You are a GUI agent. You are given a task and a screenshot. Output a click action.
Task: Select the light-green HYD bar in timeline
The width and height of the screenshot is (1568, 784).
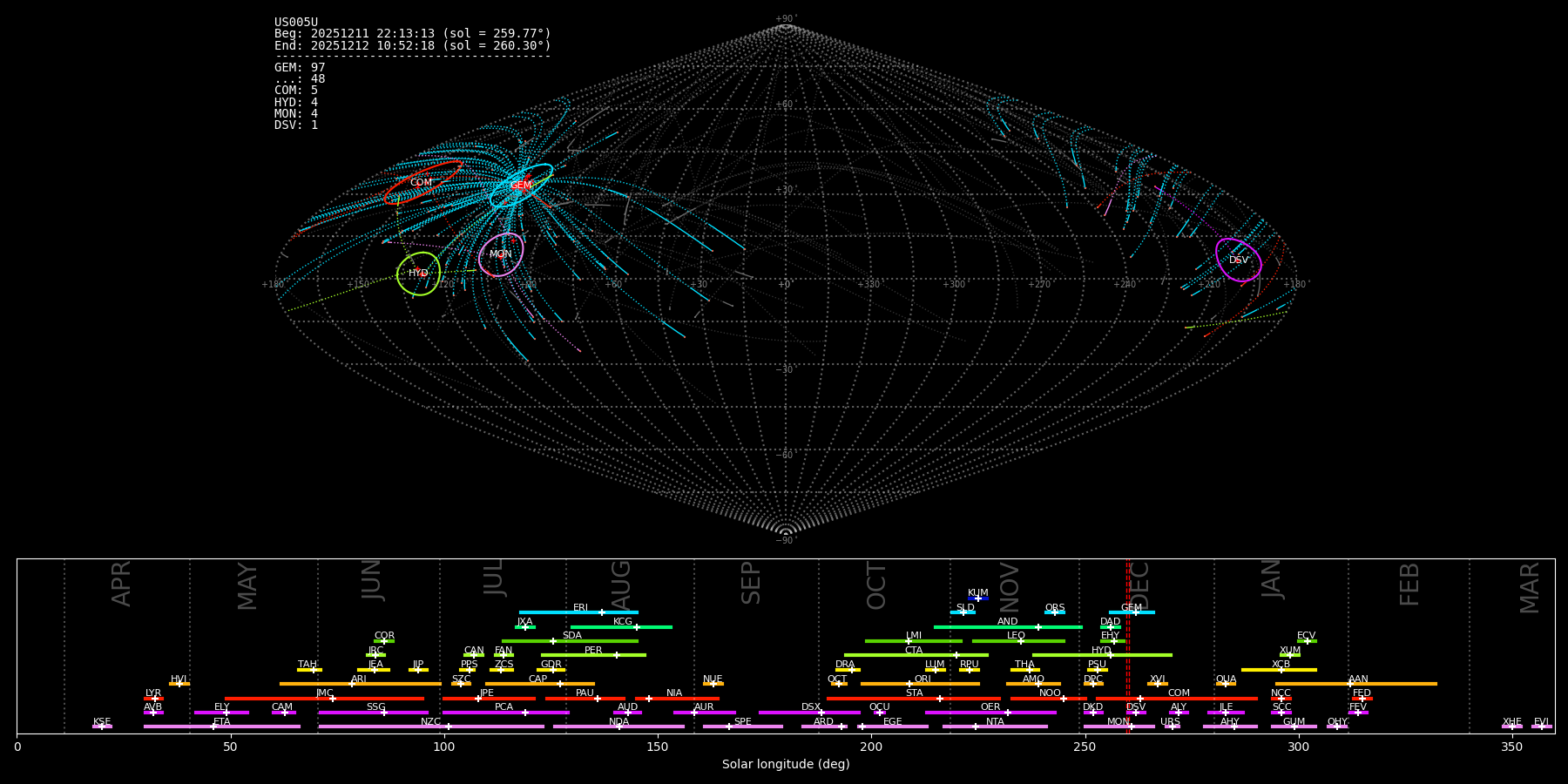1102,655
